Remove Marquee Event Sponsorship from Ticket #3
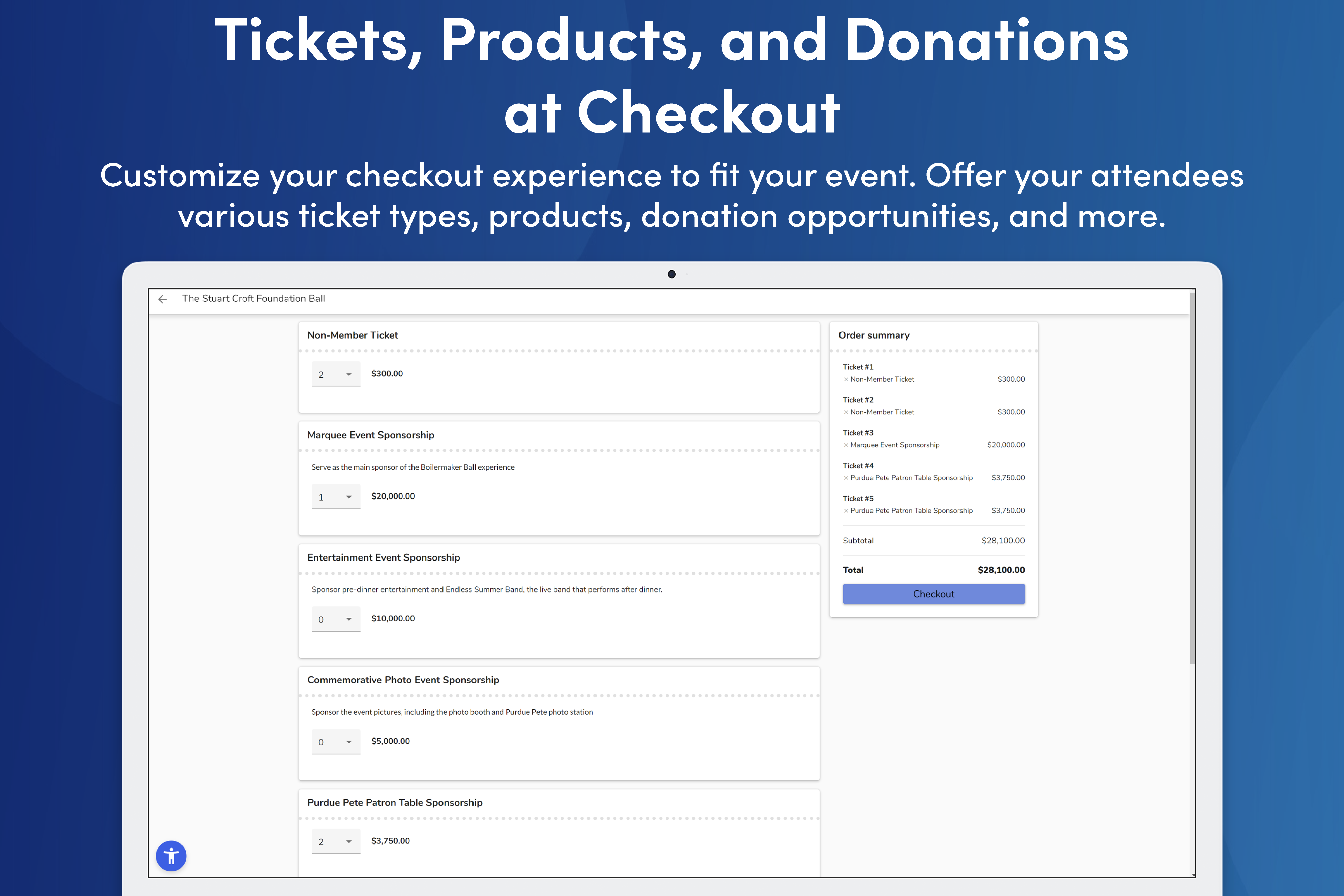This screenshot has width=1344, height=896. click(846, 445)
